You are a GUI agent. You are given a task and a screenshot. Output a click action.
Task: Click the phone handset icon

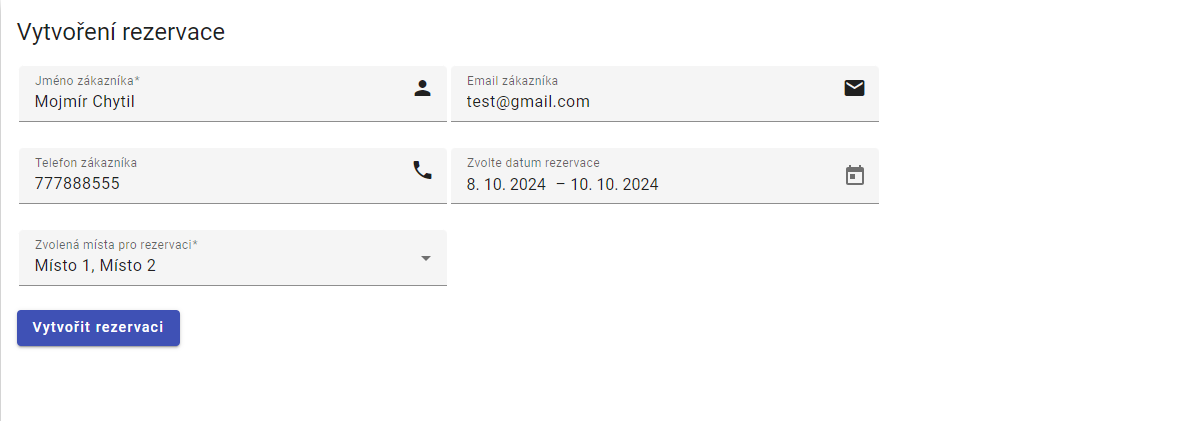coord(422,170)
